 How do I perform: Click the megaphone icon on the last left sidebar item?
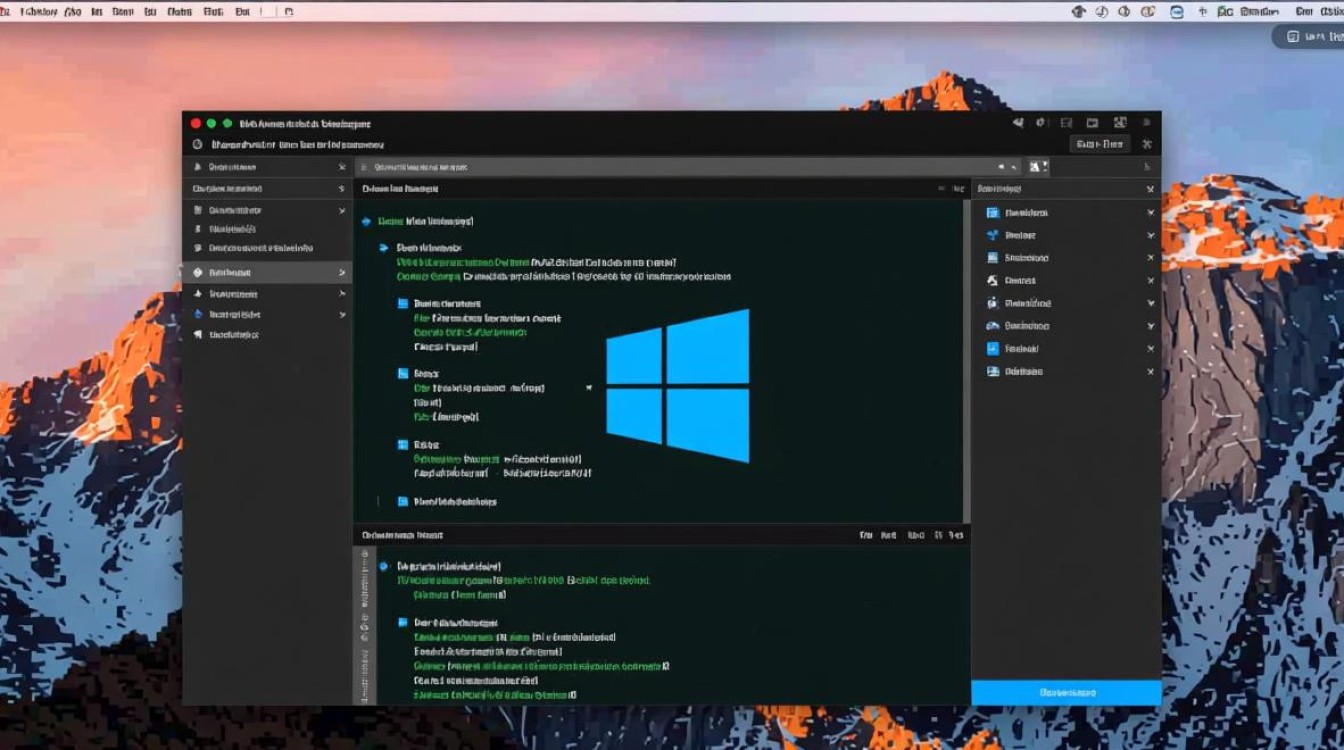coord(198,335)
